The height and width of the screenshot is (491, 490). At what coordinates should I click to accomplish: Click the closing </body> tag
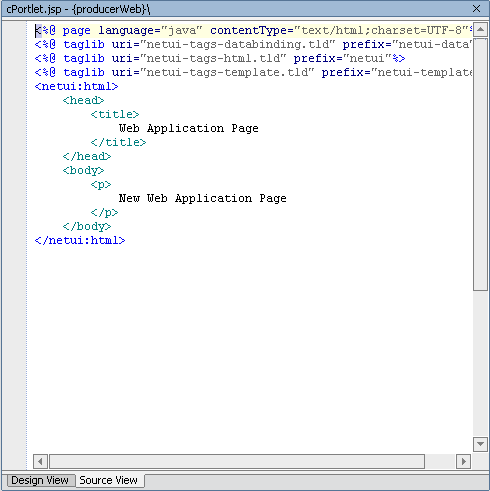[x=87, y=226]
